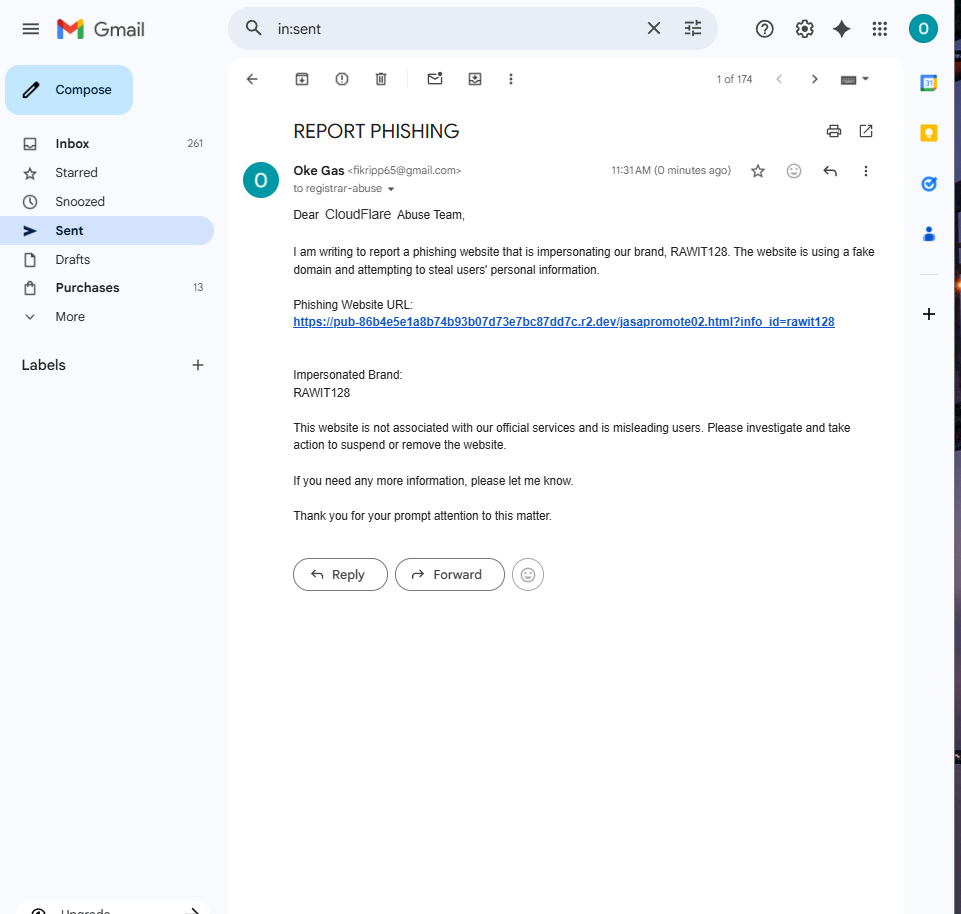The width and height of the screenshot is (961, 914).
Task: Go to older message arrow
Action: [814, 79]
